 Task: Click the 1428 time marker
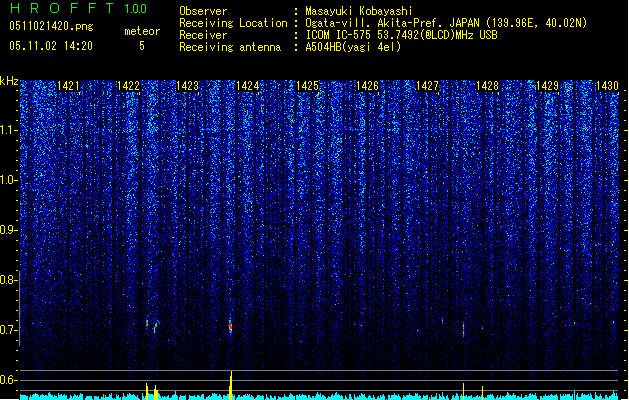487,86
